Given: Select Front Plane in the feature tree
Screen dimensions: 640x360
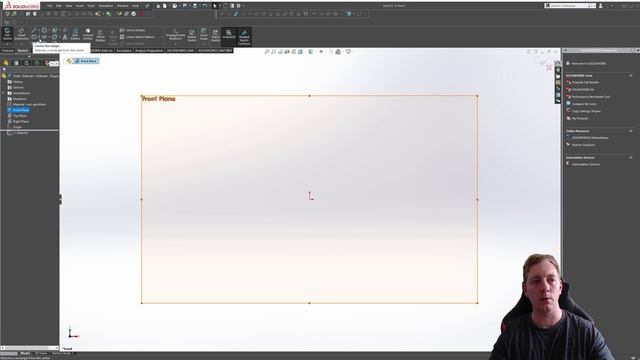Looking at the screenshot, I should (x=18, y=110).
